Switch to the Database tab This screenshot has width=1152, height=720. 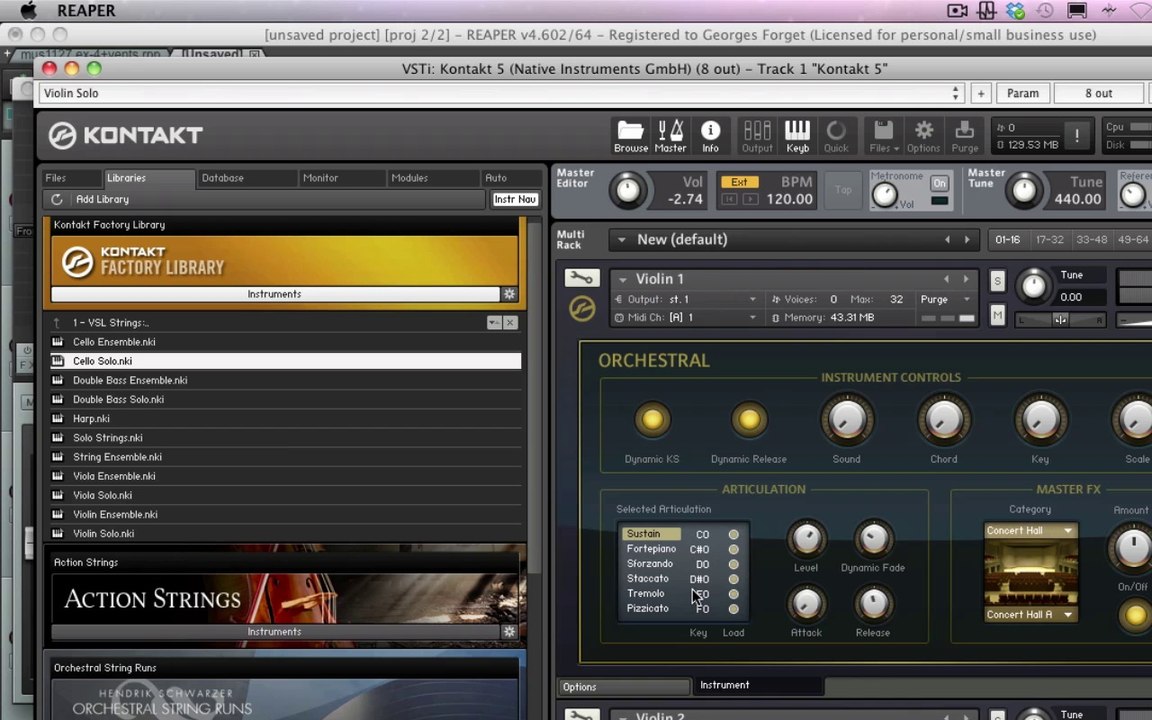coord(248,178)
